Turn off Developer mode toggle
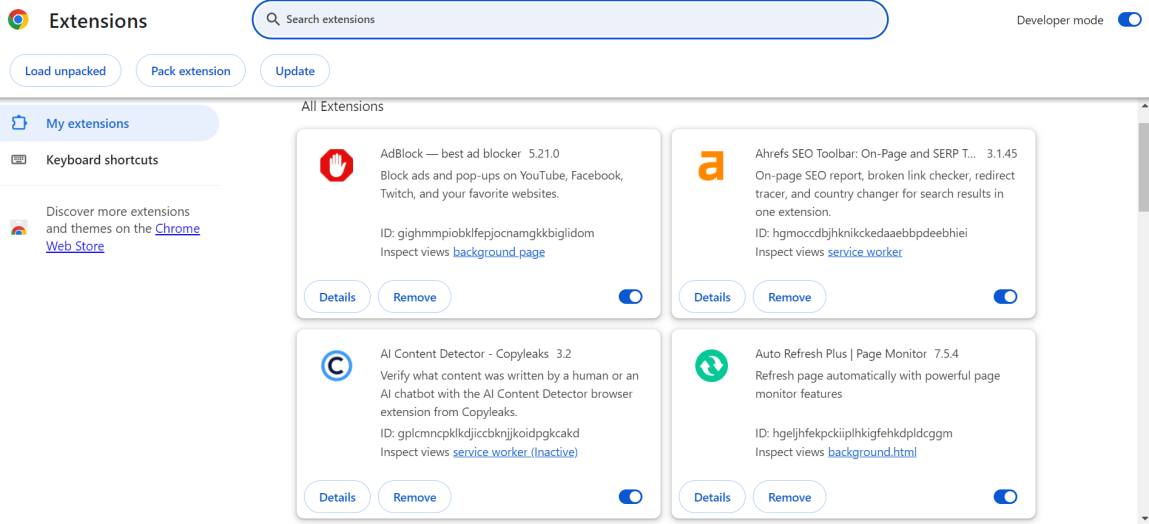This screenshot has height=524, width=1149. coord(1129,20)
